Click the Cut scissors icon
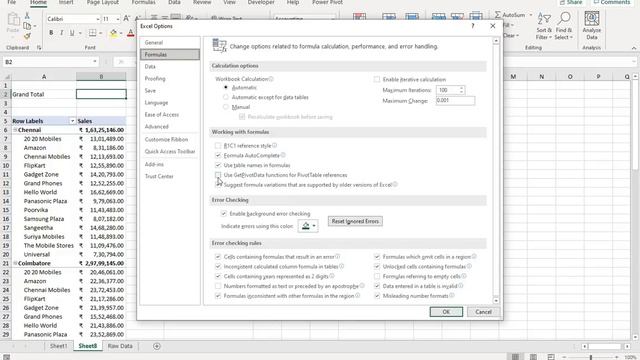Image resolution: width=640 pixels, height=360 pixels. coord(27,16)
